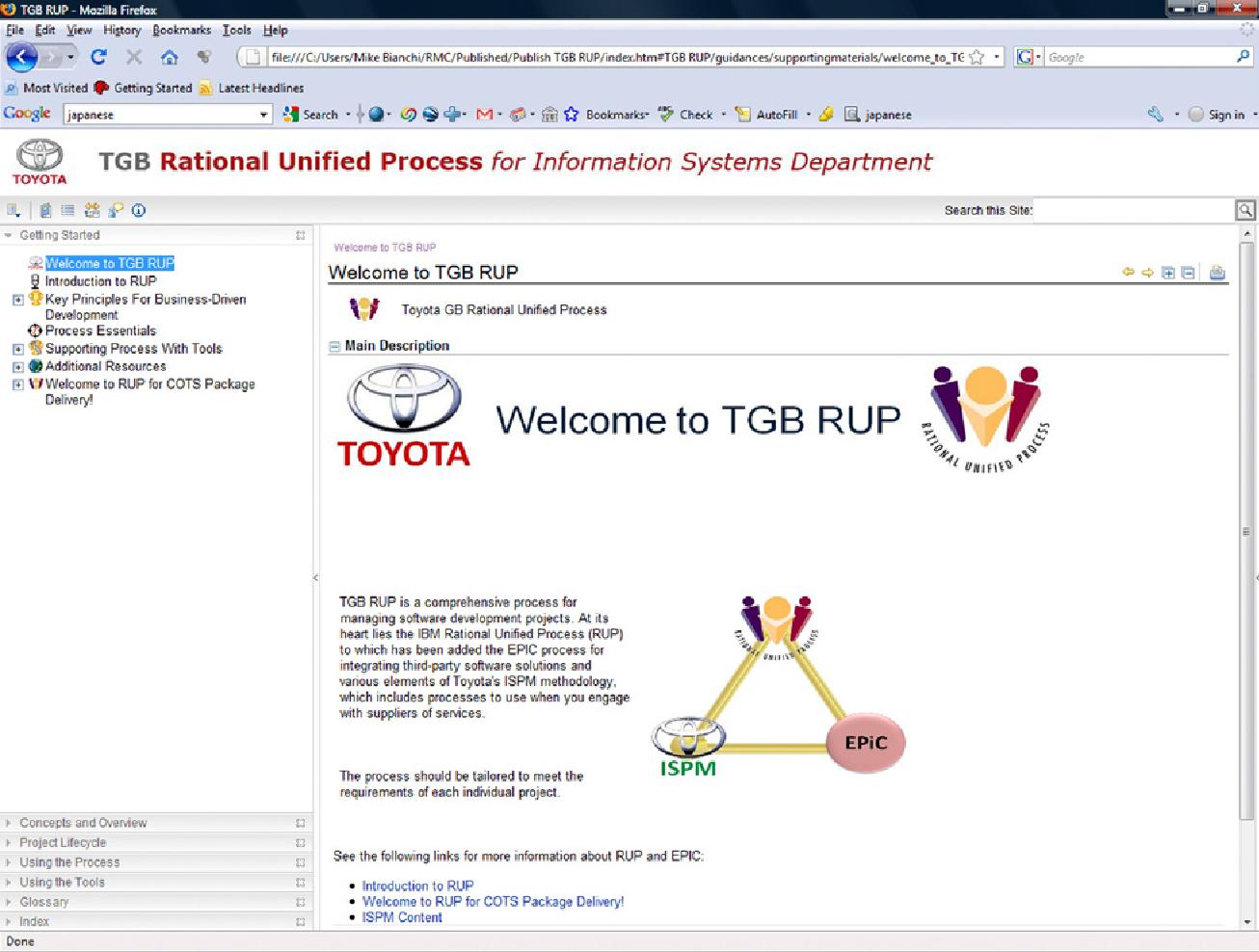Viewport: 1259px width, 952px height.
Task: Expand the Using the Process panel
Action: [156, 862]
